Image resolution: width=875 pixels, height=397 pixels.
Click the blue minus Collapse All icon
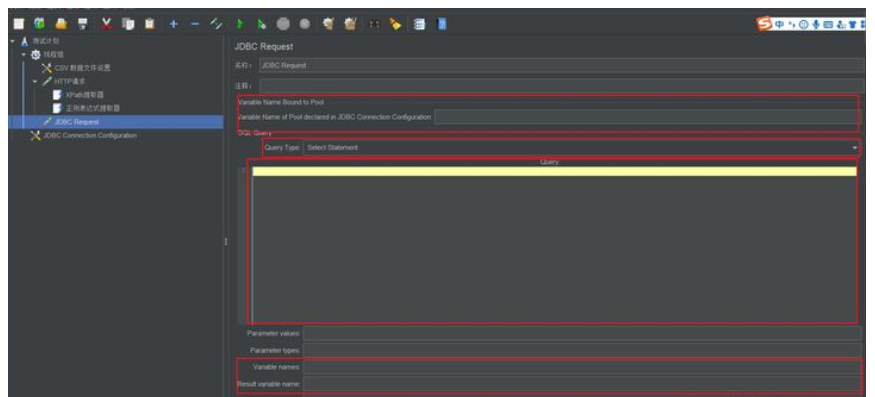[195, 24]
